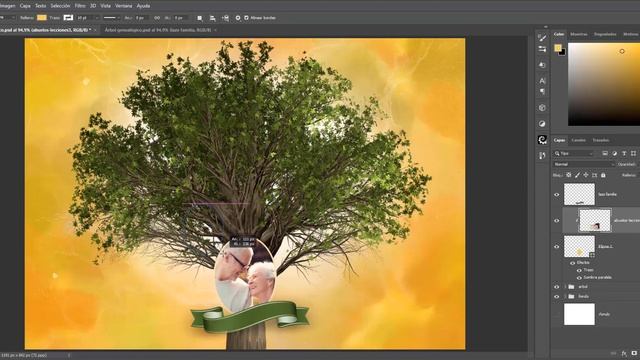Open path alignment icon in options bar

[x=212, y=18]
